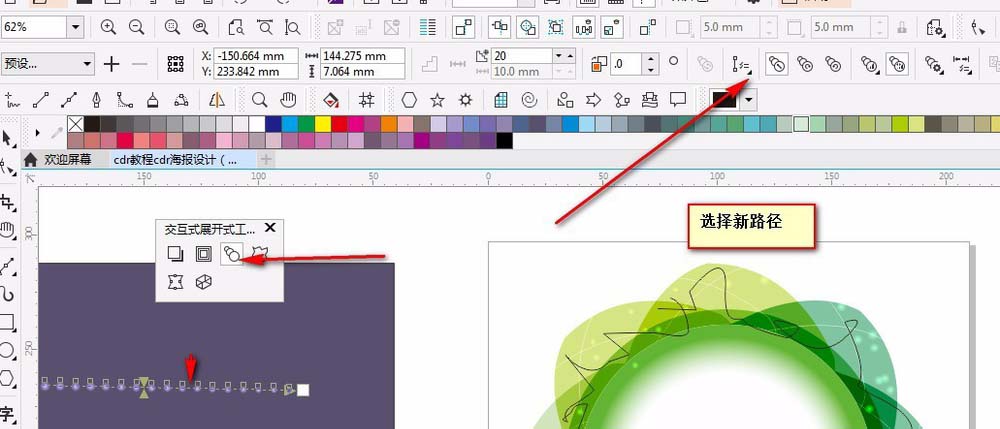Zoom to page icon
Image resolution: width=1000 pixels, height=429 pixels.
(236, 27)
